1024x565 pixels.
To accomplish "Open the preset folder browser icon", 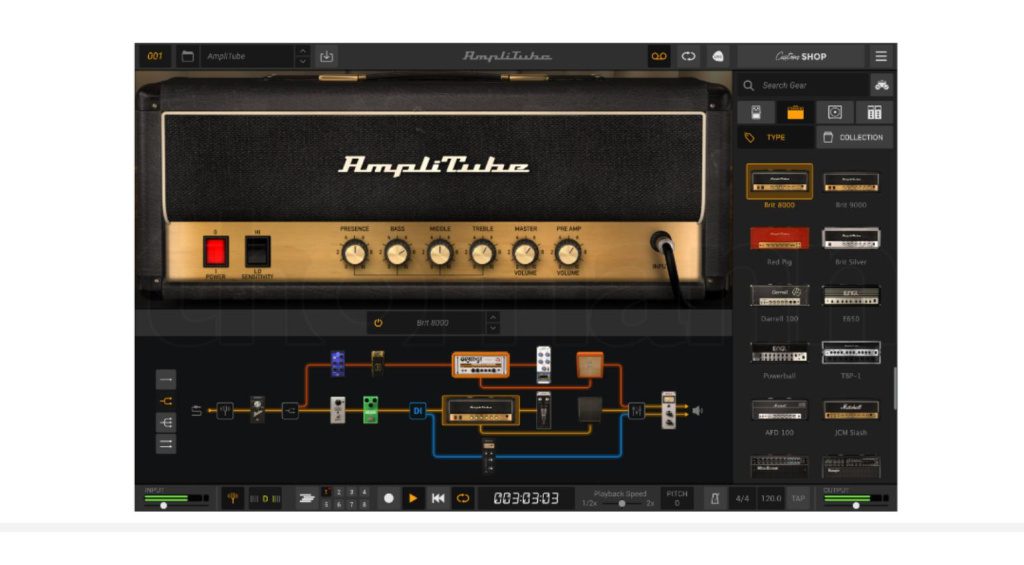I will click(187, 56).
